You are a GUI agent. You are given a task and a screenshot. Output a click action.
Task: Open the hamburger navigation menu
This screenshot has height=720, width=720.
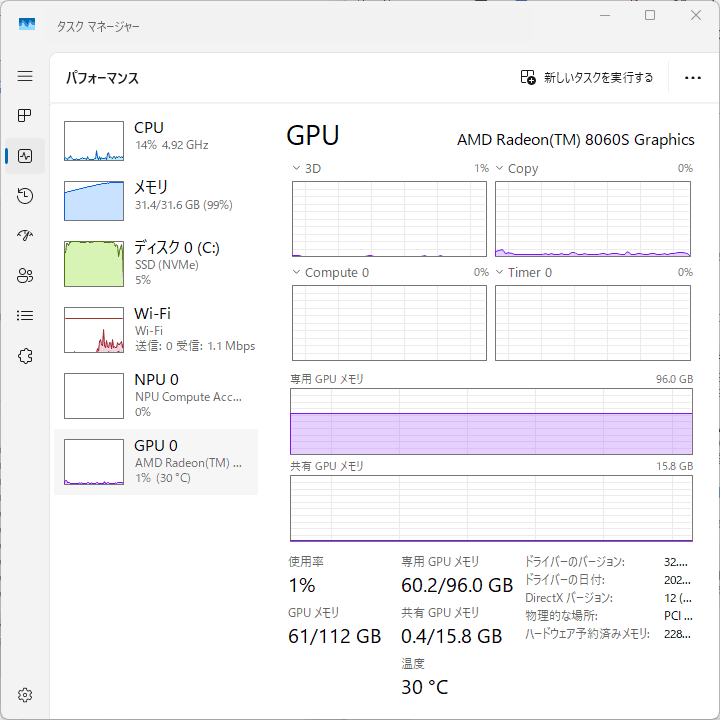tap(25, 76)
